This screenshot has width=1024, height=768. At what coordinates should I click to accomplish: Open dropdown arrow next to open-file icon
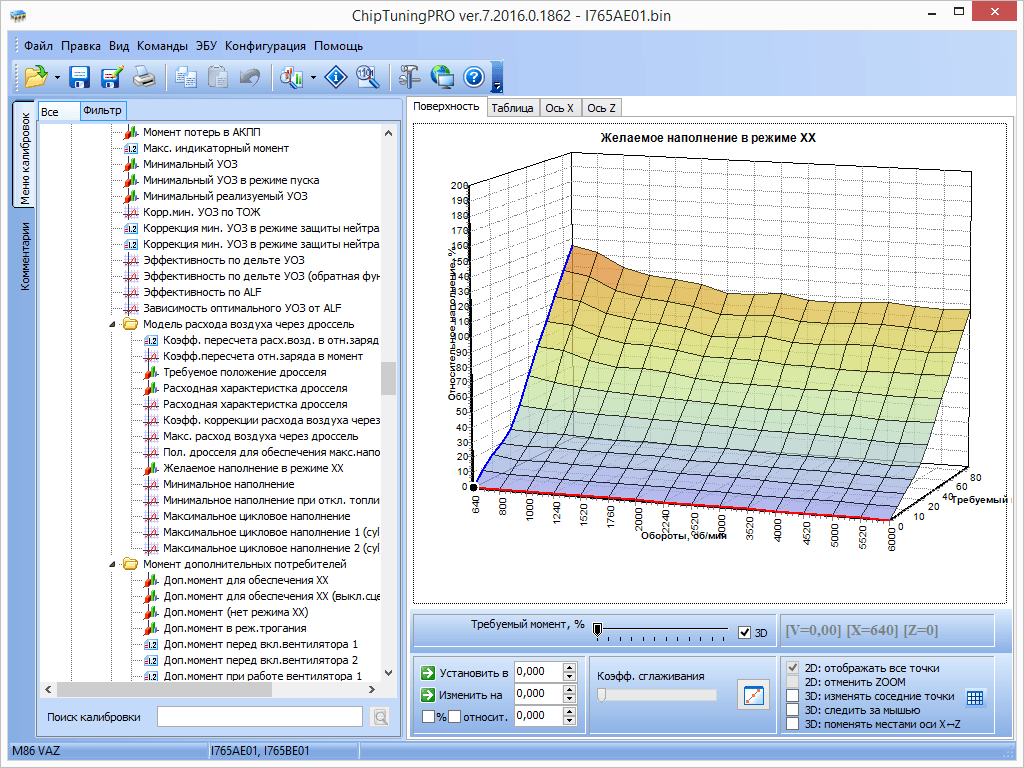pos(57,77)
